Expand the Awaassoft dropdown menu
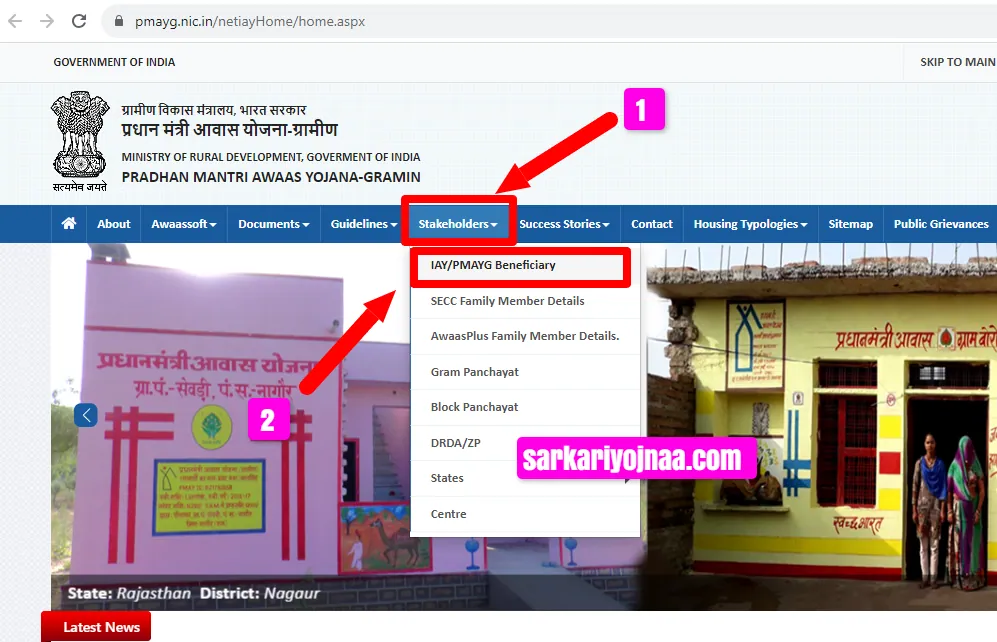Image resolution: width=997 pixels, height=642 pixels. pyautogui.click(x=184, y=224)
